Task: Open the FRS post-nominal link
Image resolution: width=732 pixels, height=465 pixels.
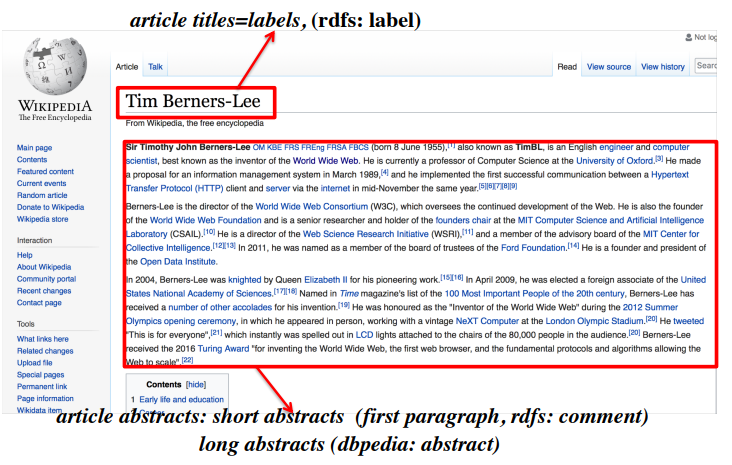Action: coord(291,148)
